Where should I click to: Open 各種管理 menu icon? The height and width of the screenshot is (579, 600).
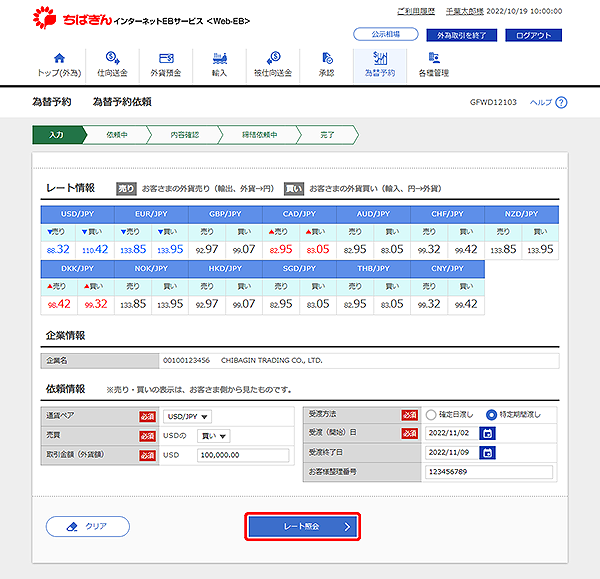[434, 58]
